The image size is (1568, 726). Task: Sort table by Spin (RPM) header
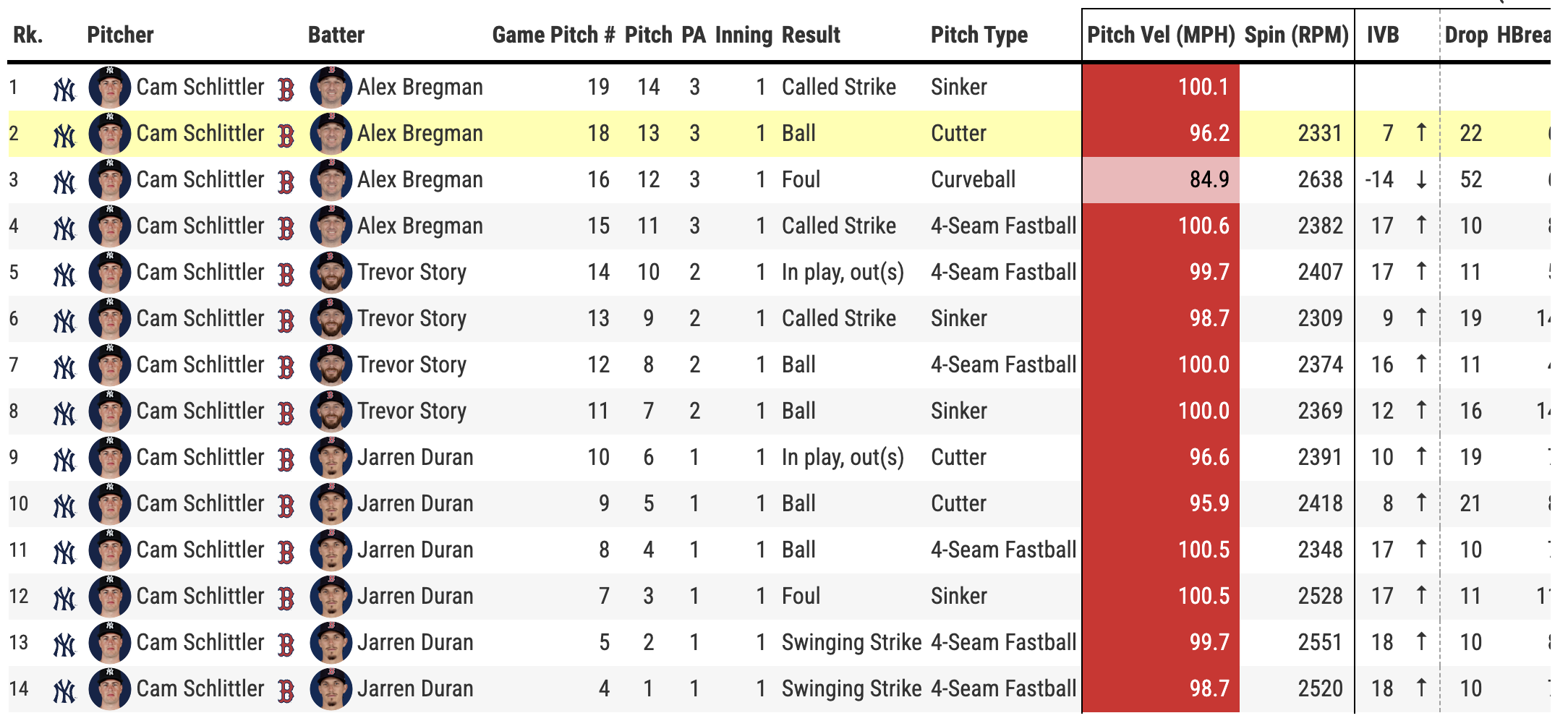point(1296,35)
